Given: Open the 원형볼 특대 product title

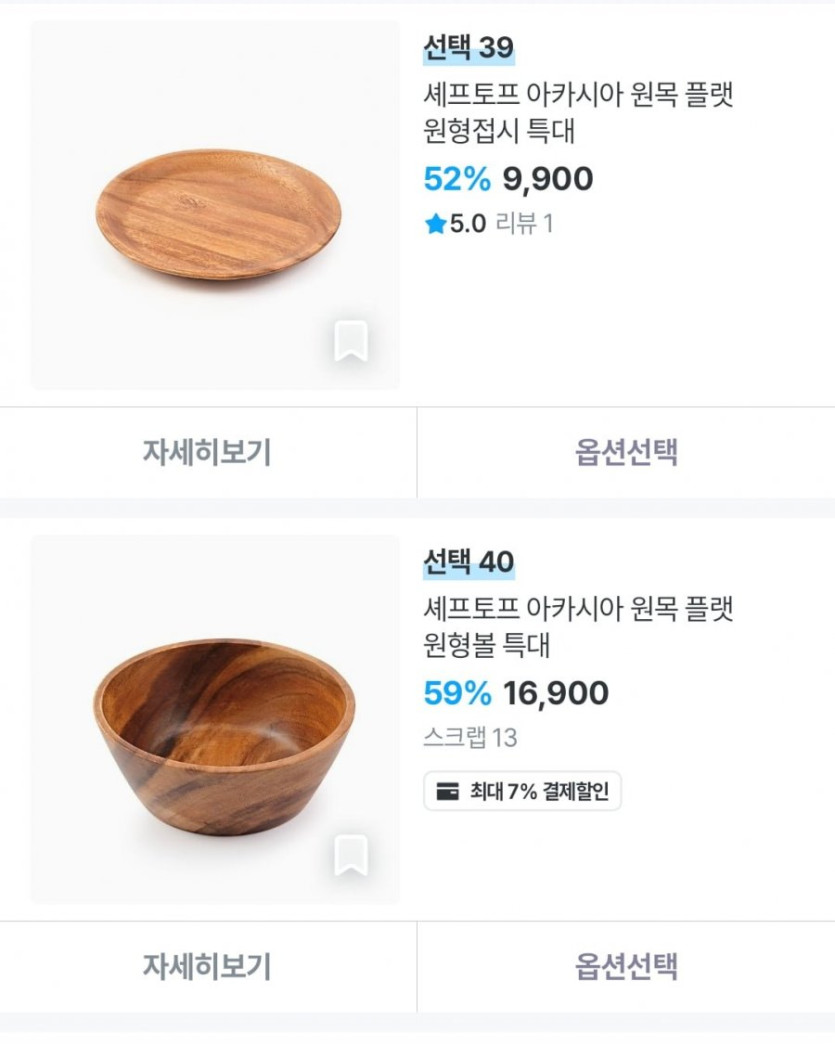Looking at the screenshot, I should tap(579, 627).
